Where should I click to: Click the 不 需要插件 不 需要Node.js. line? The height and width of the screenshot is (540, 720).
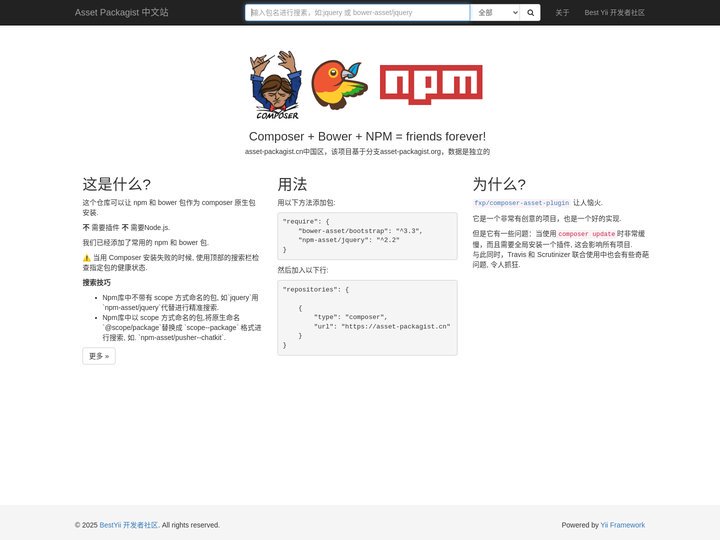click(126, 227)
